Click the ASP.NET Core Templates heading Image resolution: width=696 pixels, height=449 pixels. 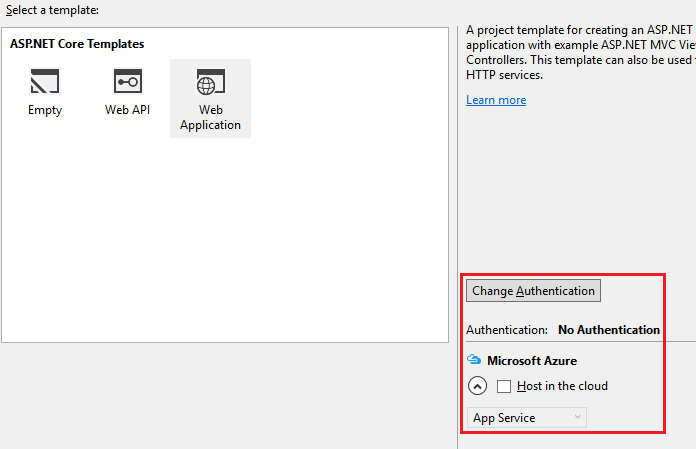coord(77,44)
